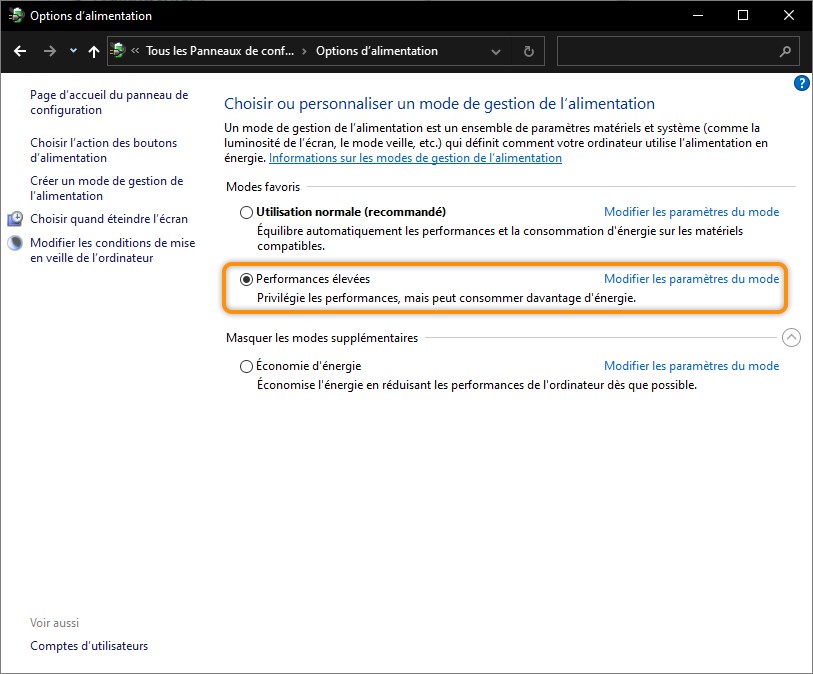Viewport: 813px width, 674px height.
Task: Click the up arrow to go up a level
Action: (x=93, y=51)
